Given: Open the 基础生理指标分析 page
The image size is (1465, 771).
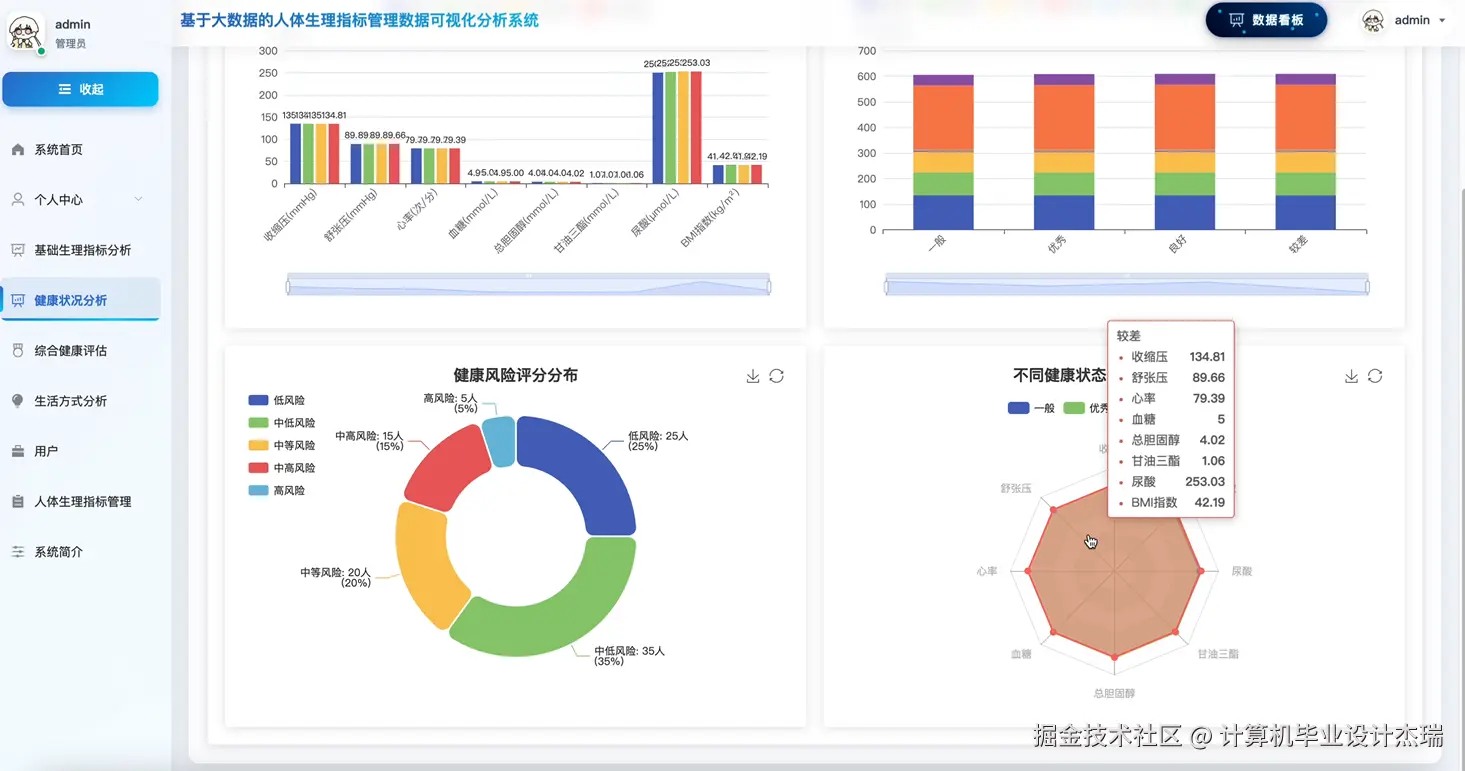Looking at the screenshot, I should pos(80,250).
